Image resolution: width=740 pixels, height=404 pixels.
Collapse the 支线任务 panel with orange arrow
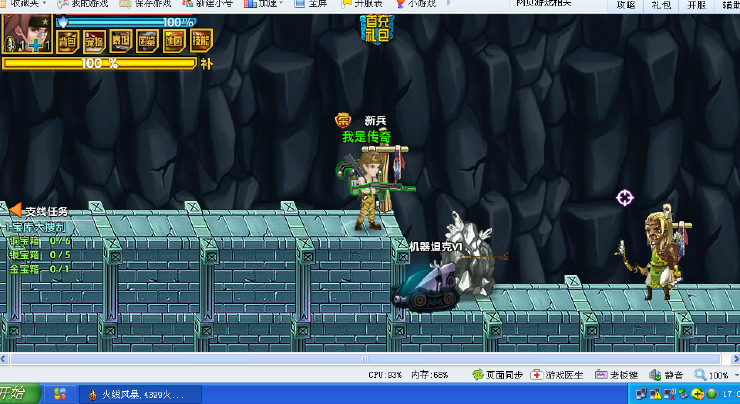15,210
